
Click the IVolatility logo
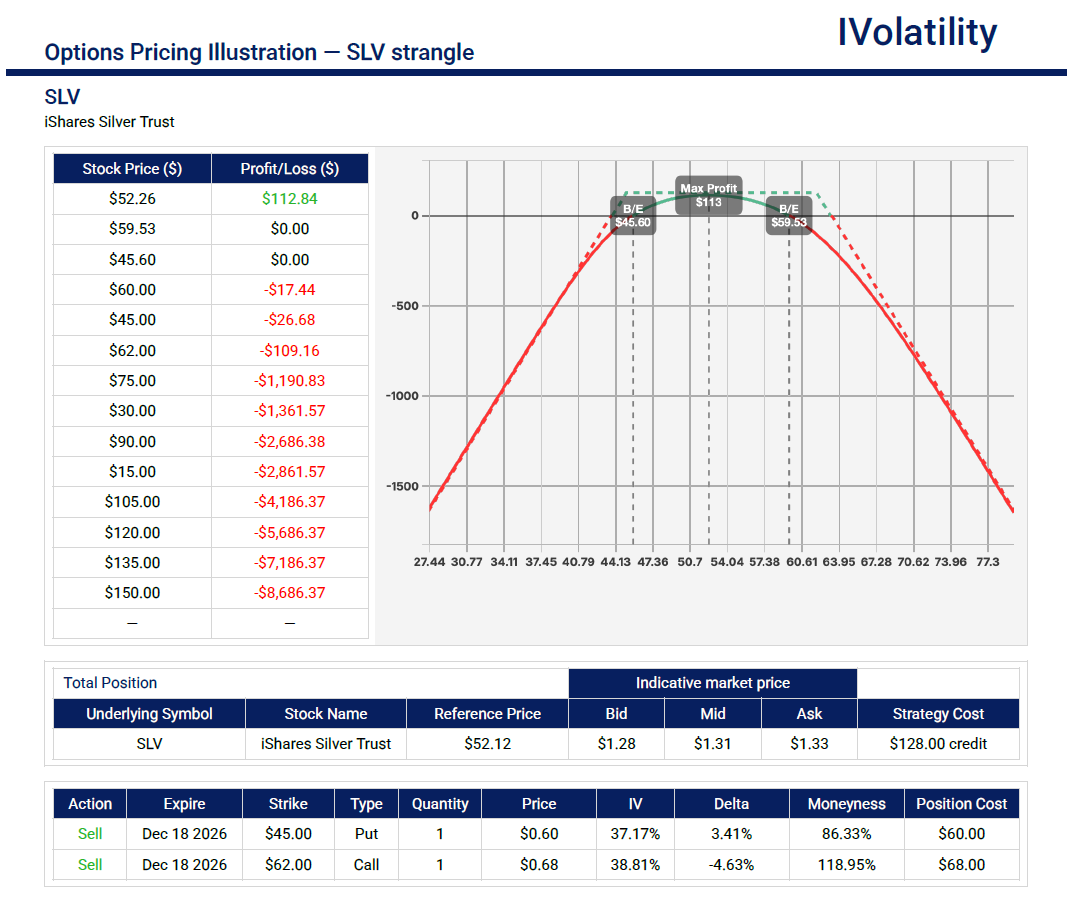(x=917, y=32)
